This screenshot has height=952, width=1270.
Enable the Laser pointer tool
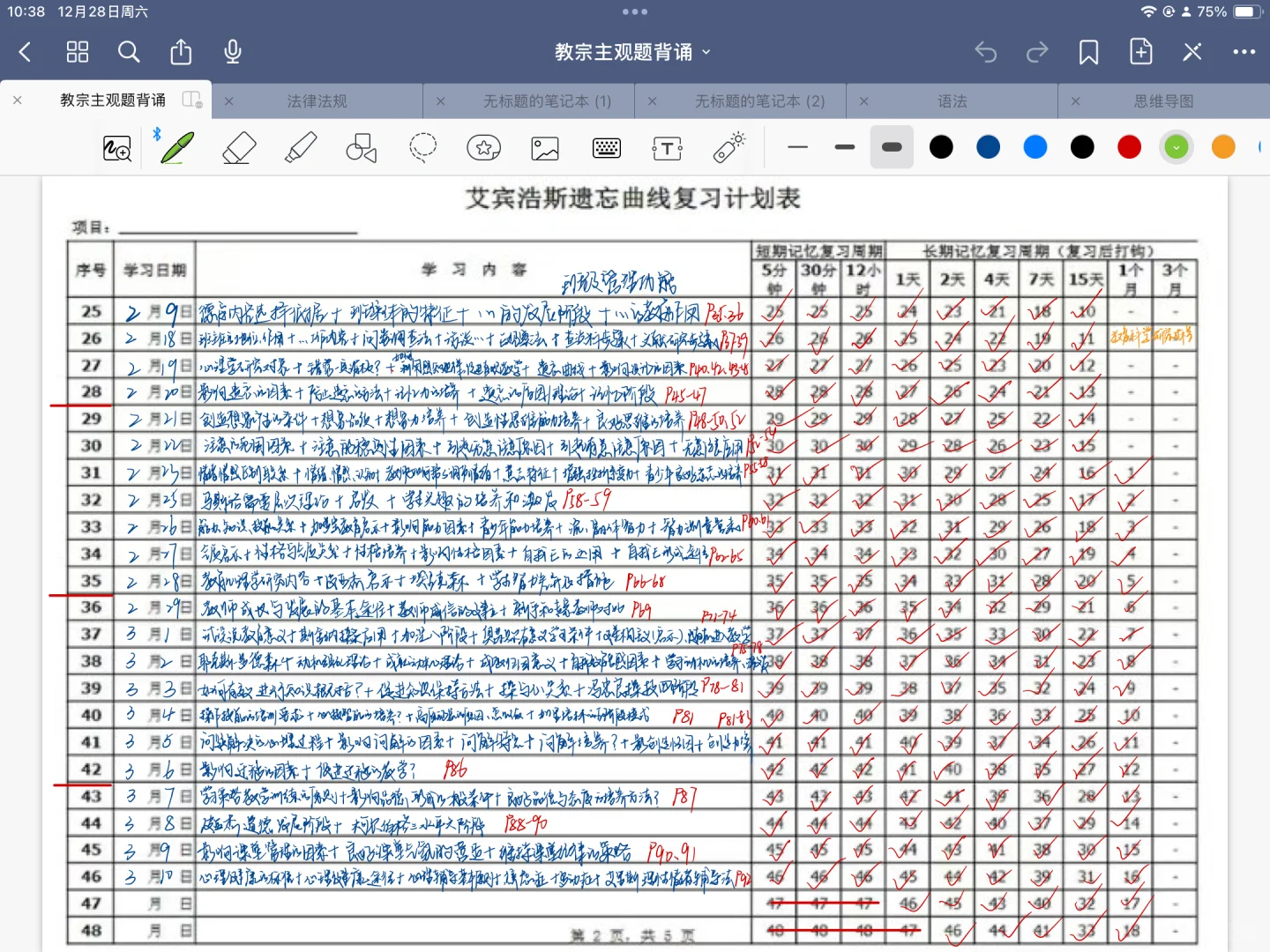(x=728, y=147)
